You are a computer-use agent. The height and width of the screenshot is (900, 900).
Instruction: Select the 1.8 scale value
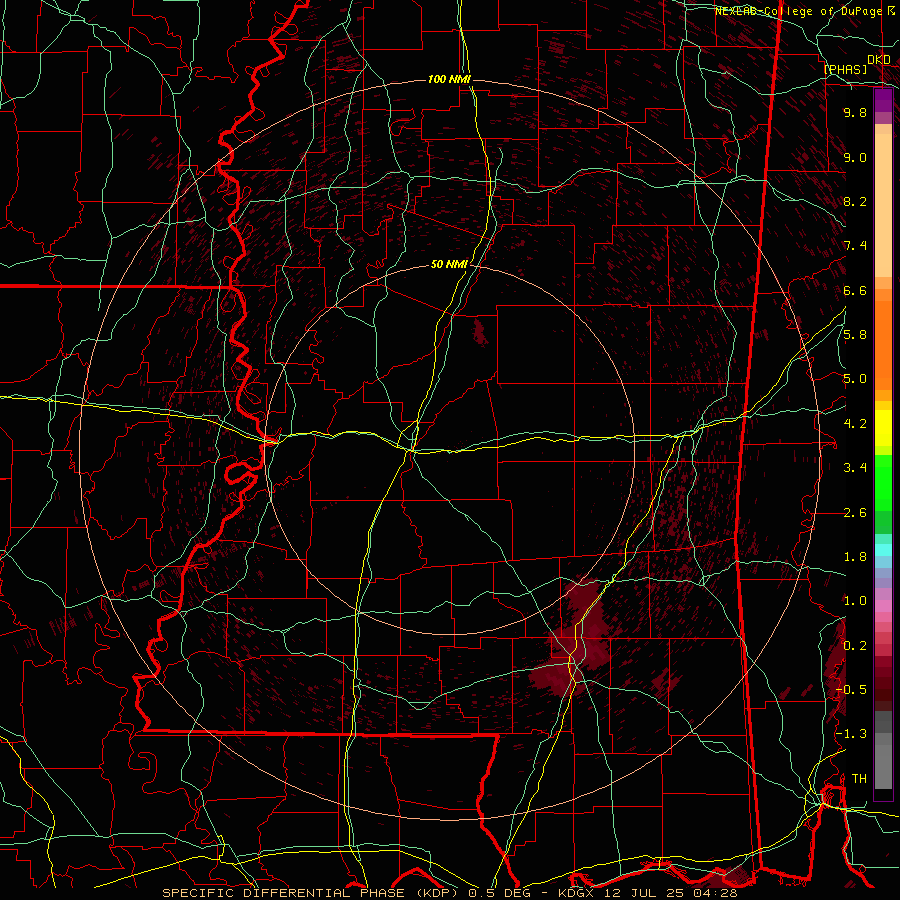tap(855, 557)
